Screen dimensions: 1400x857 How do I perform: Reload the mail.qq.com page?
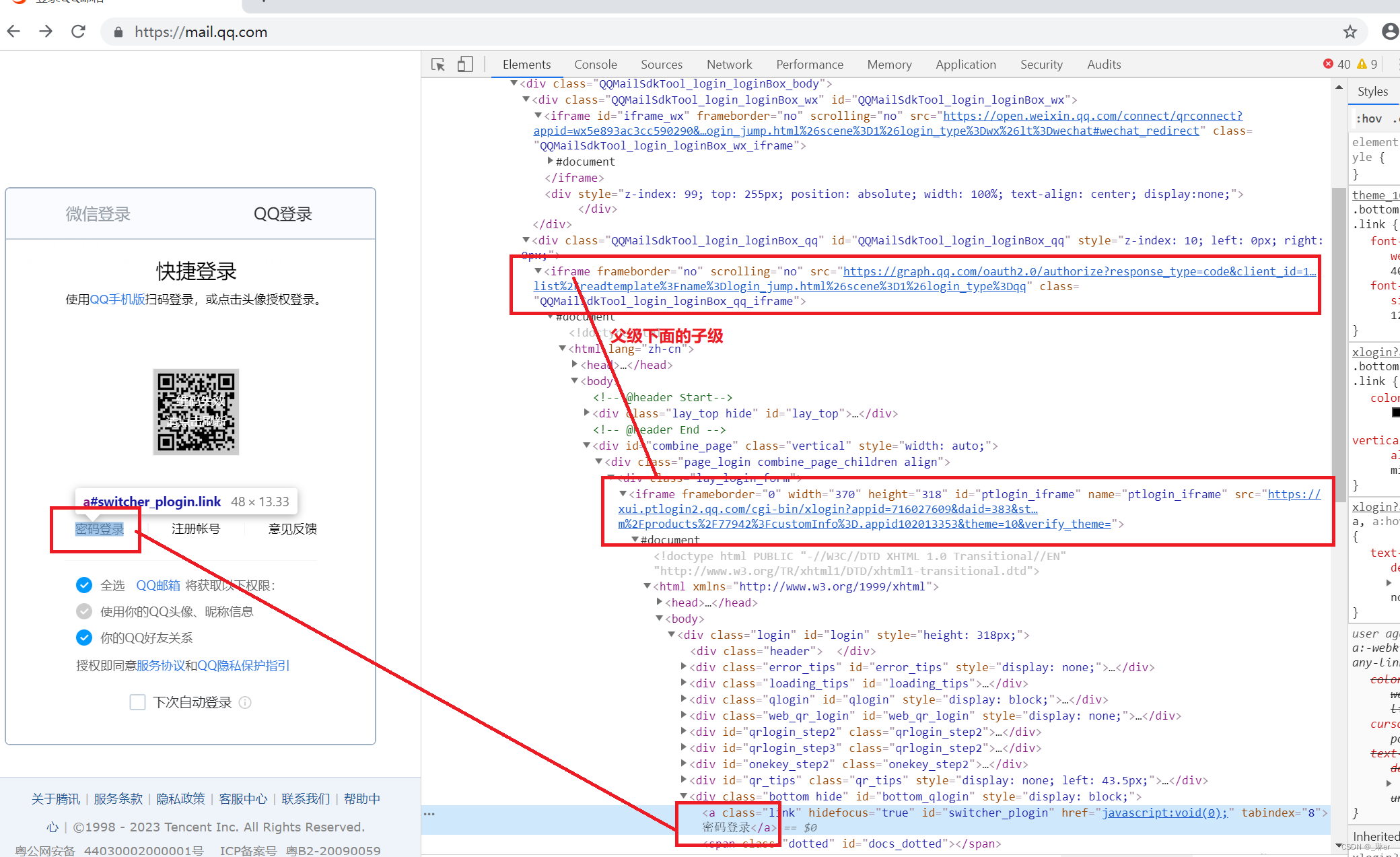tap(79, 31)
